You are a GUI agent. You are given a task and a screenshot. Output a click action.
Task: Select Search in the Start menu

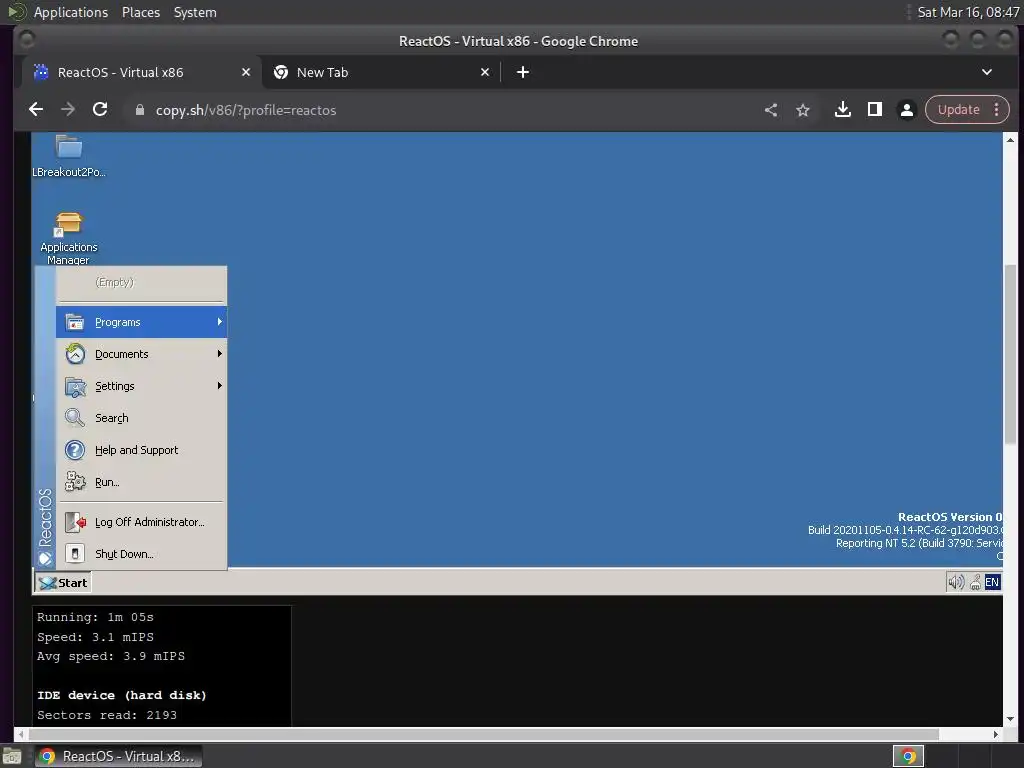point(141,418)
